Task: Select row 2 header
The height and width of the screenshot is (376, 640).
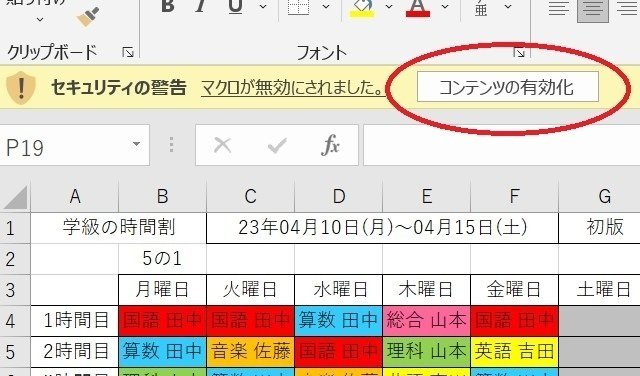Action: pyautogui.click(x=15, y=259)
